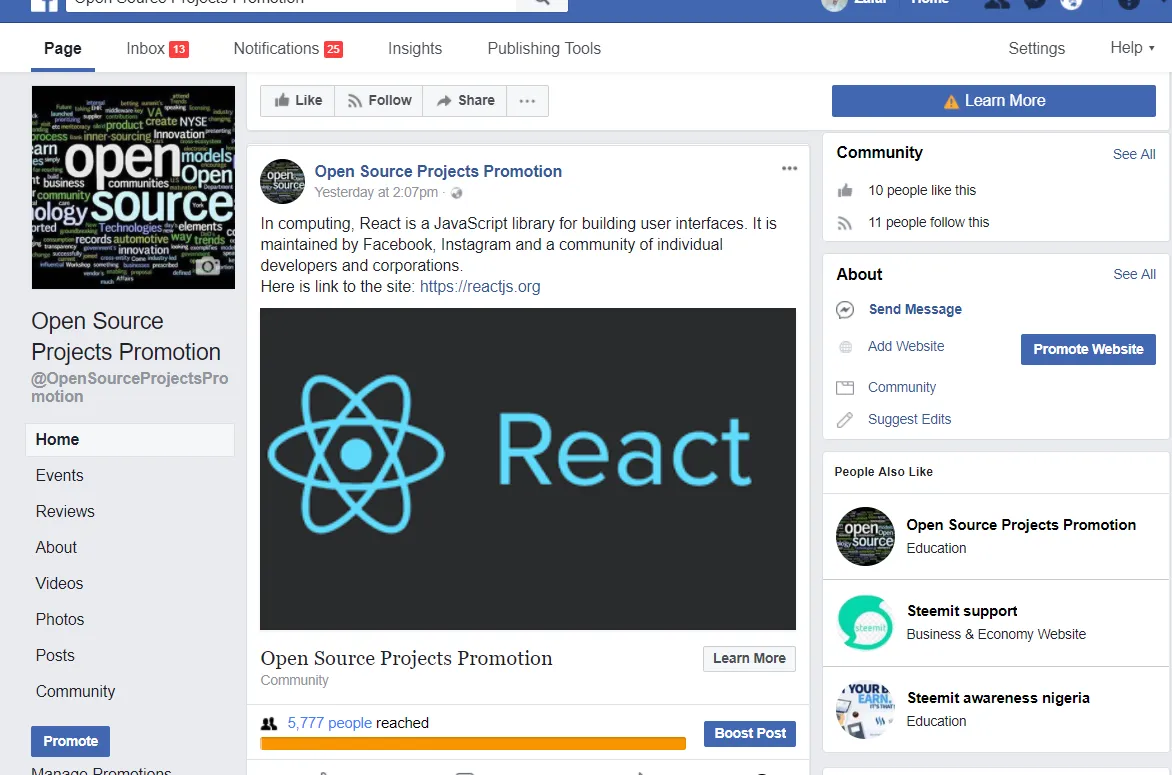Click the Promote Website button
Viewport: 1172px width, 775px height.
pyautogui.click(x=1088, y=349)
